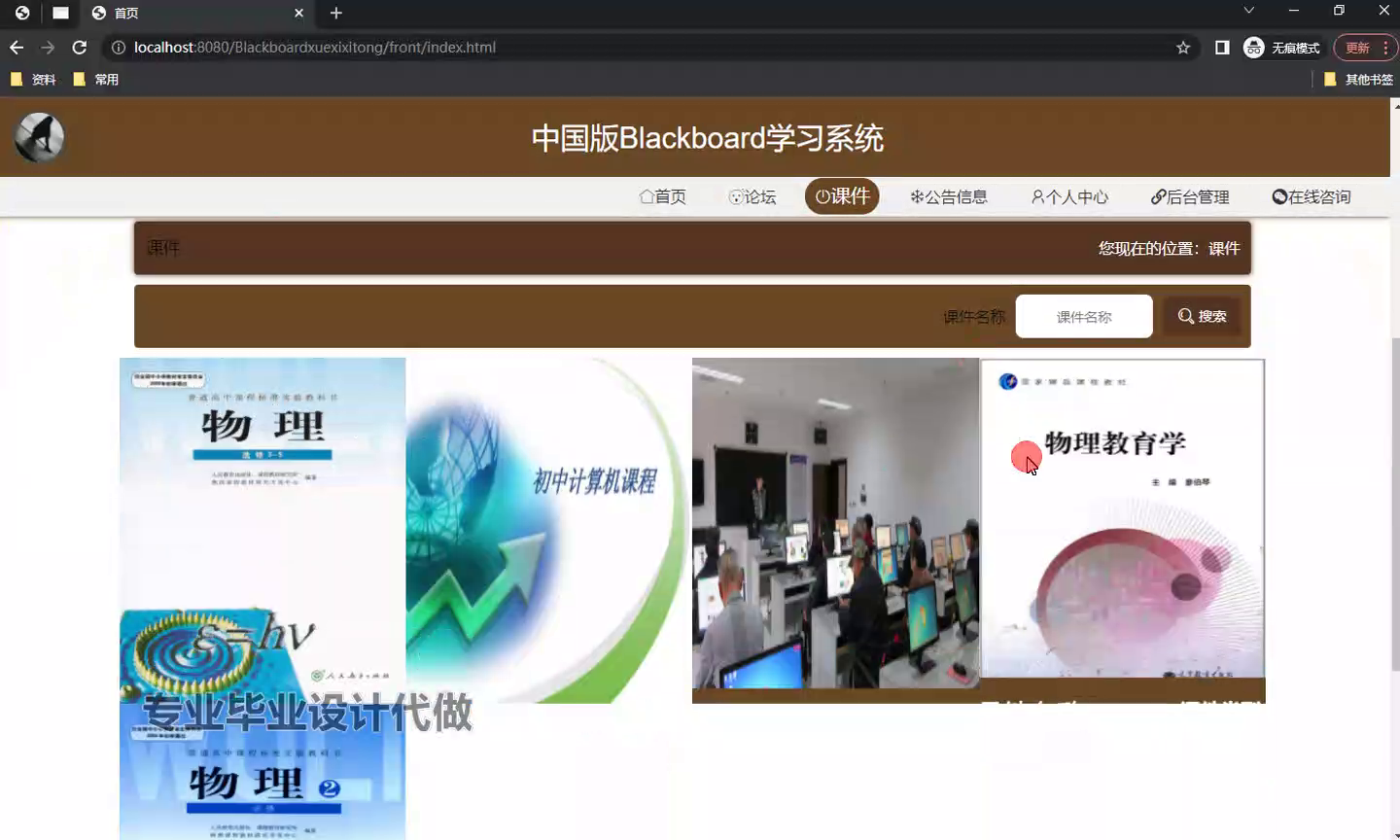Image resolution: width=1400 pixels, height=840 pixels.
Task: Open 在线咨询 chat menu item
Action: [x=1312, y=196]
